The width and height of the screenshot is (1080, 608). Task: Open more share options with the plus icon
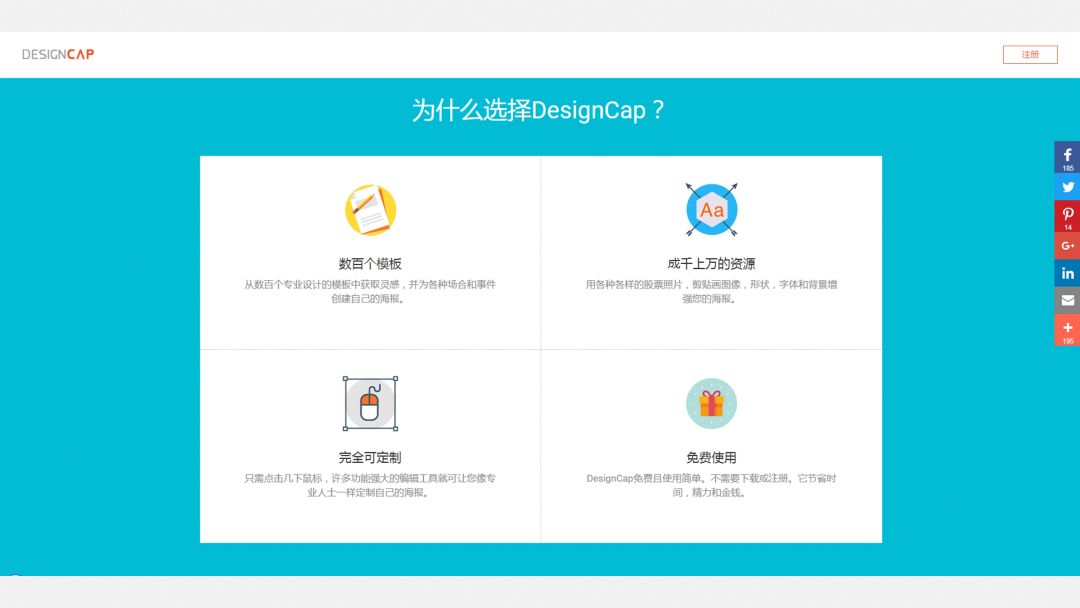(x=1067, y=330)
